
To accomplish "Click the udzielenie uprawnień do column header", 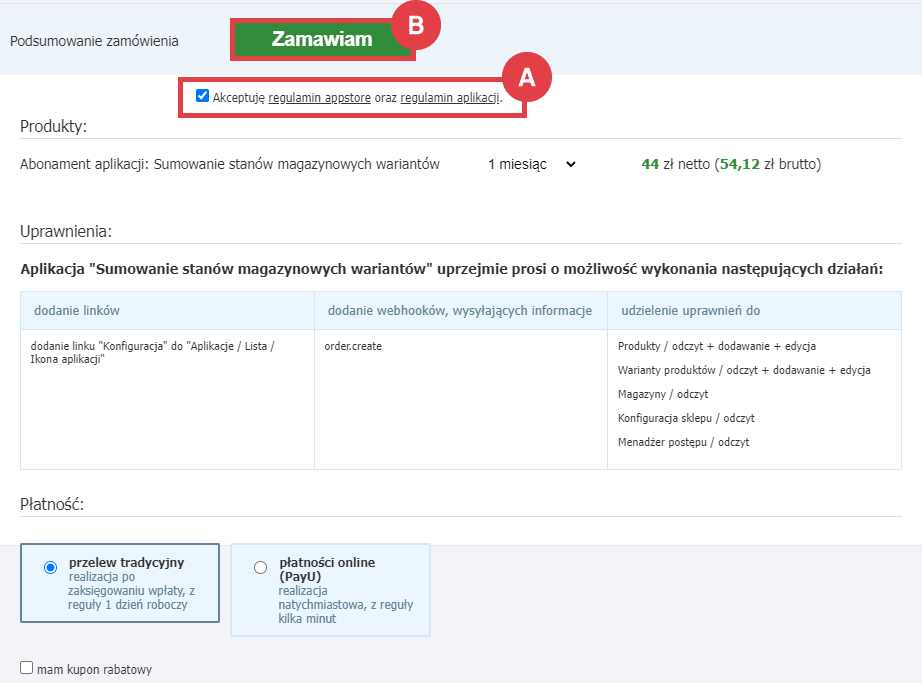I will pos(690,311).
